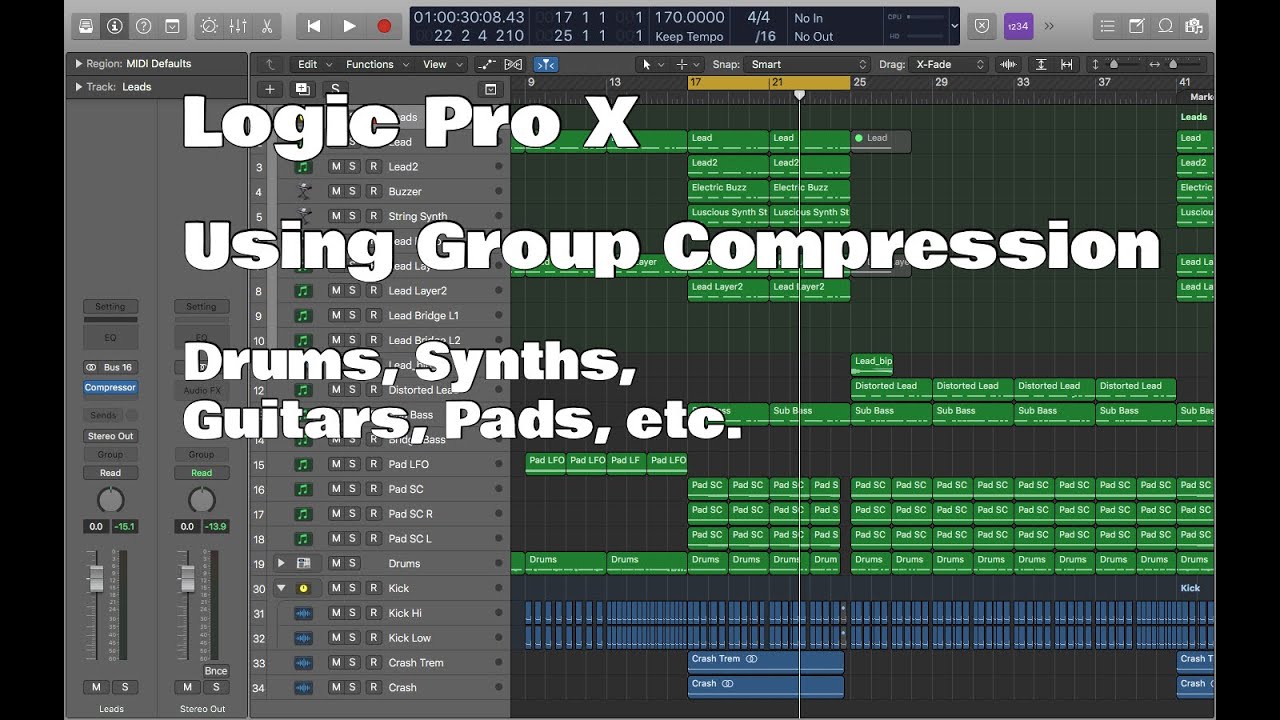Start recording with the red Record button
1280x720 pixels.
[x=384, y=26]
